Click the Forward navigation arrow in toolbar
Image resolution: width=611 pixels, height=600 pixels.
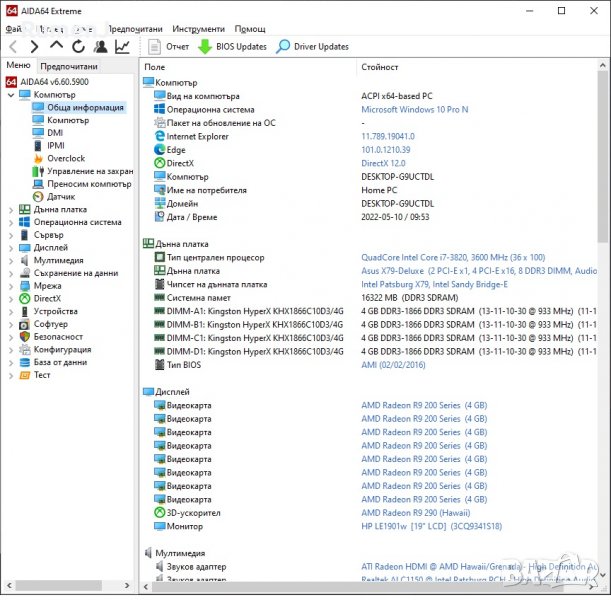[34, 47]
